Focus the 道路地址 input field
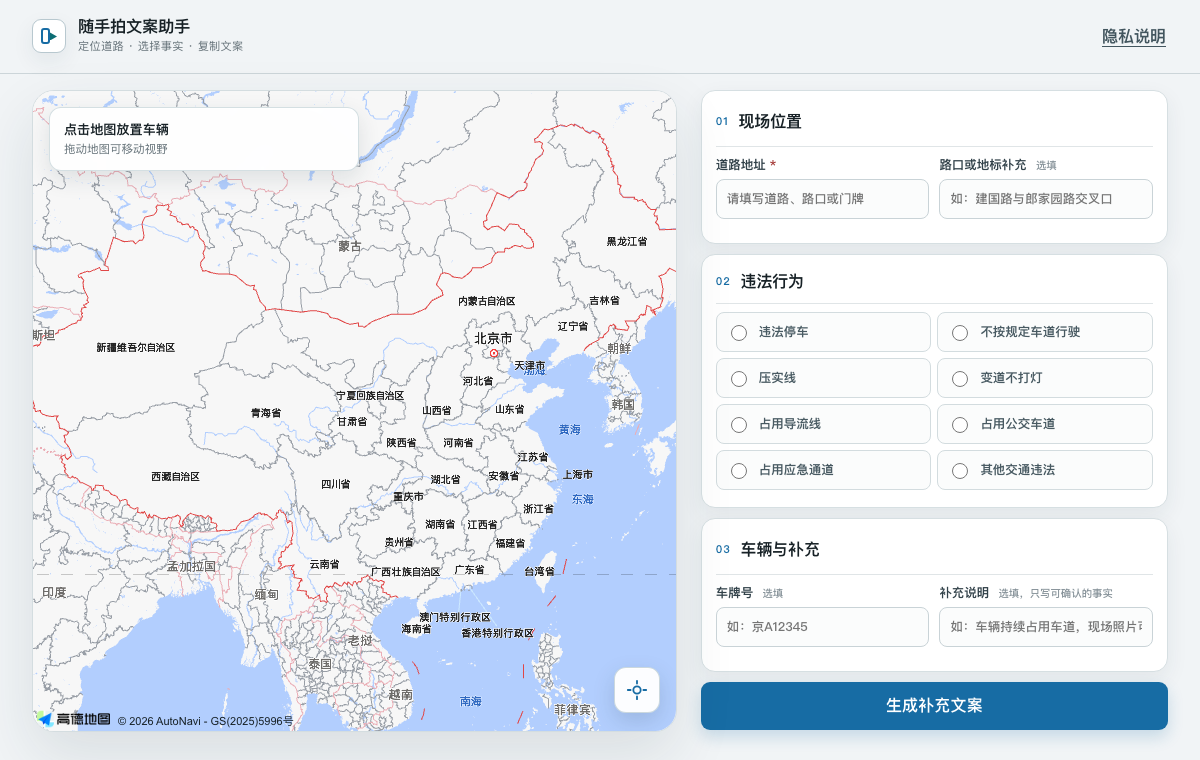The width and height of the screenshot is (1200, 760). (x=822, y=199)
